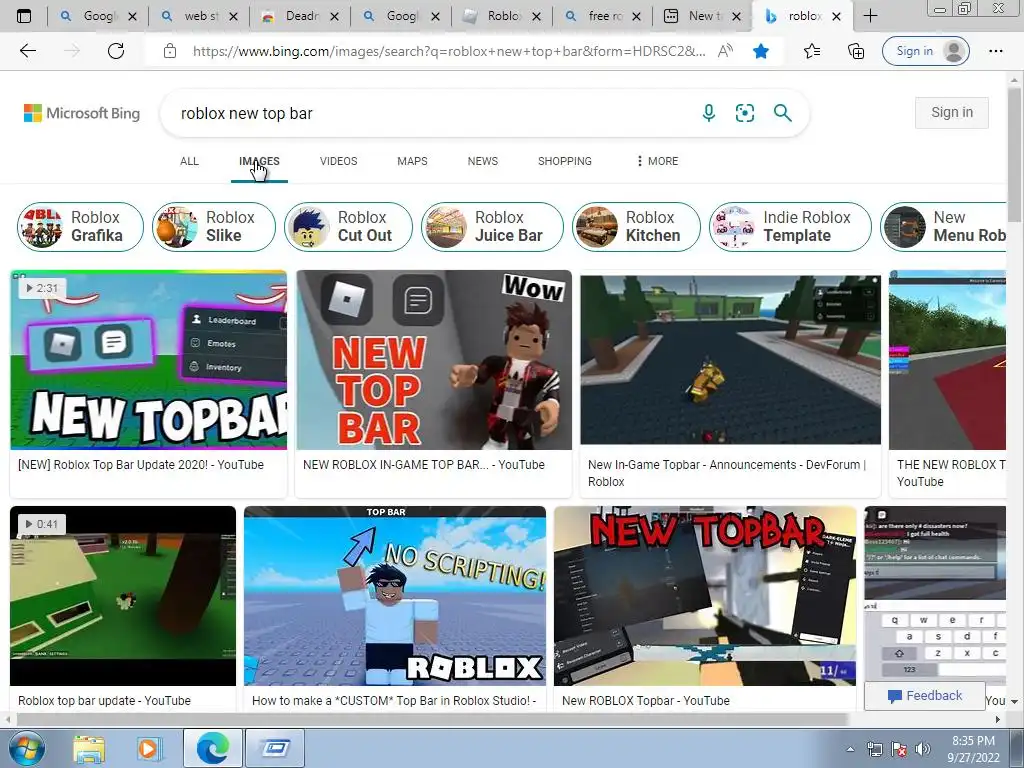Select the Roblox Slike suggestion chip
Screen dimensions: 1024x768
coord(214,227)
